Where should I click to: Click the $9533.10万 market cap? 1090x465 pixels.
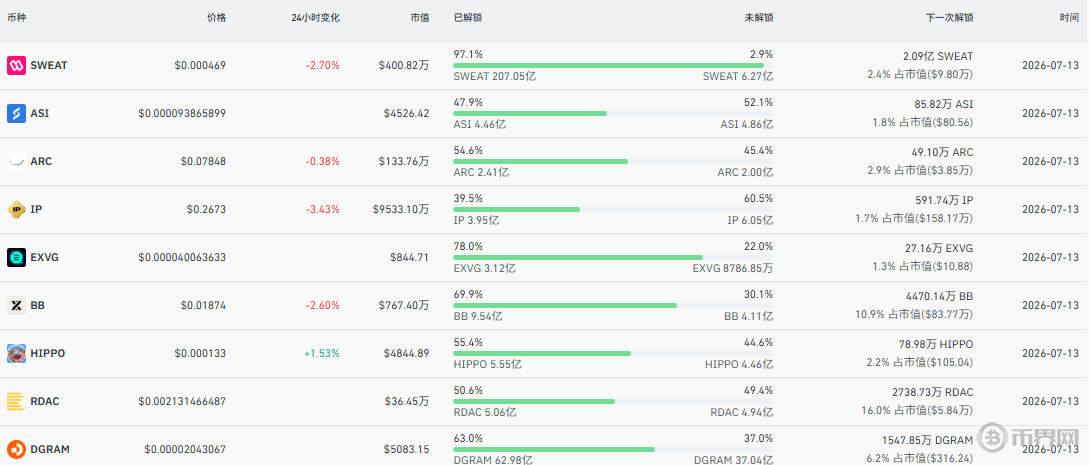401,209
